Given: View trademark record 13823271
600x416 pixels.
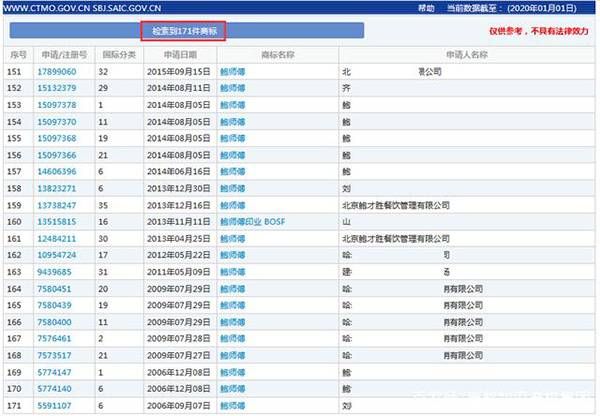Looking at the screenshot, I should pos(57,188).
